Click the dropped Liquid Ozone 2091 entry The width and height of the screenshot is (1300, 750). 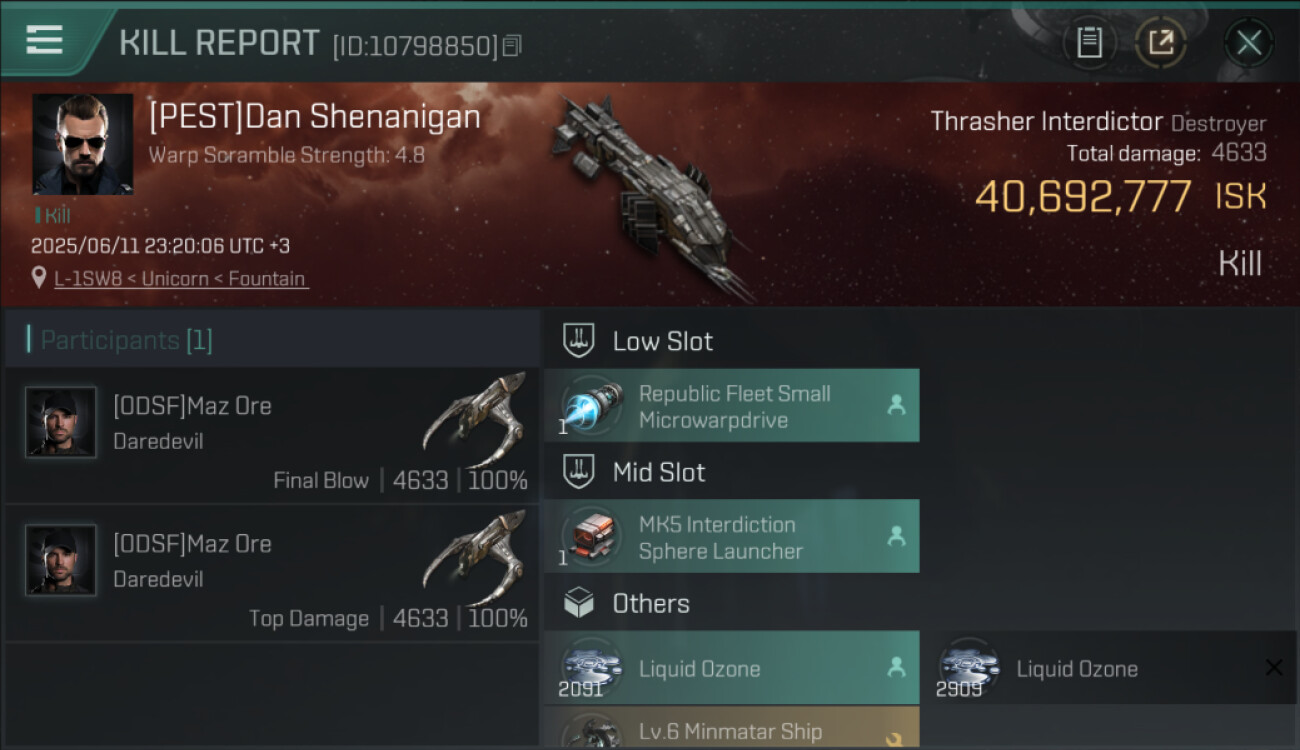pyautogui.click(x=731, y=668)
